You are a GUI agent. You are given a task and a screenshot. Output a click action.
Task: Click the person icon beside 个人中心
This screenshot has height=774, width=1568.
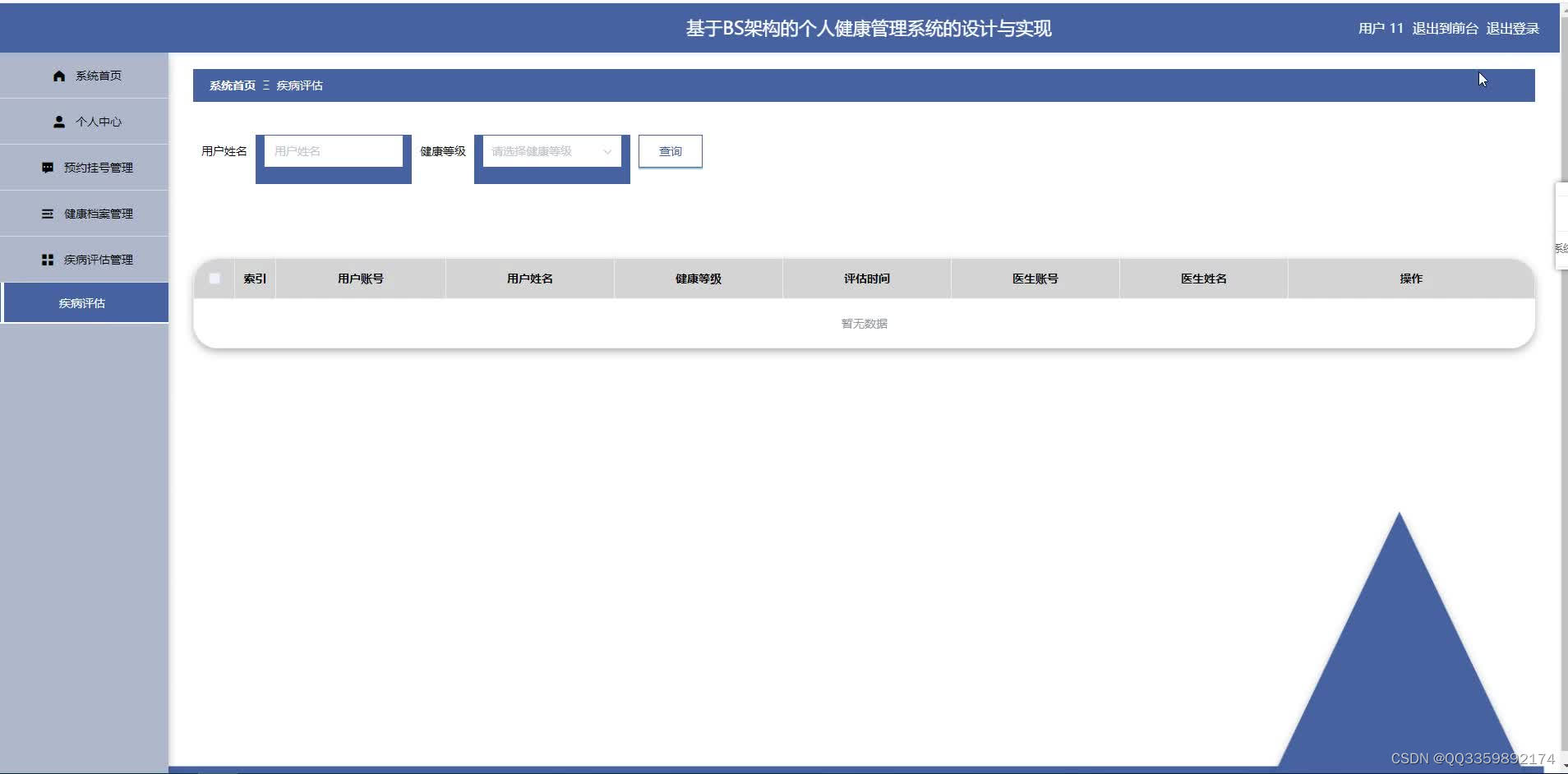(59, 122)
